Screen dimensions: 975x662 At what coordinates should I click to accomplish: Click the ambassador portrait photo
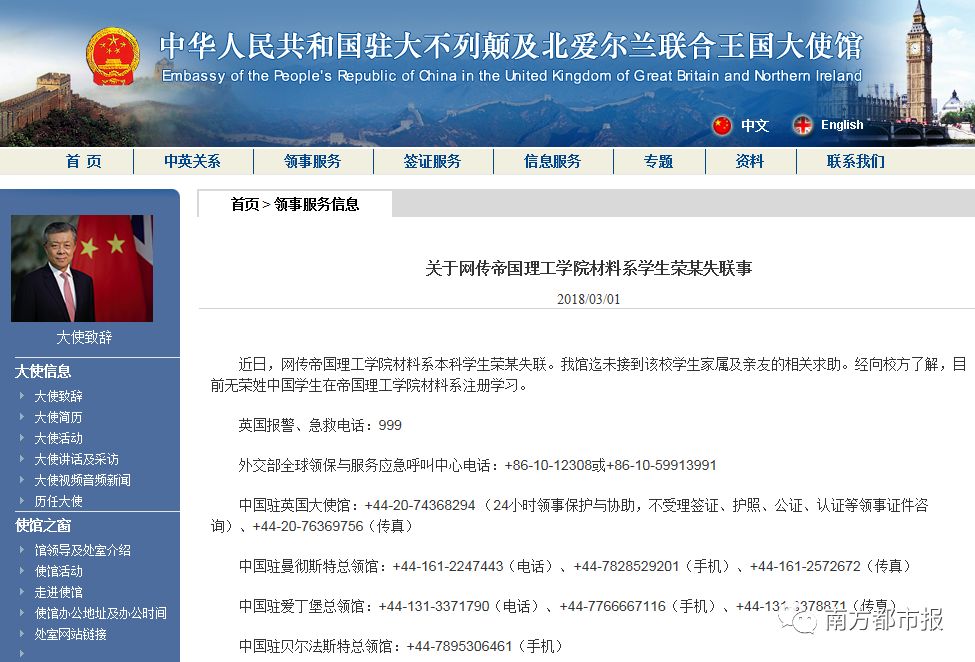point(82,268)
